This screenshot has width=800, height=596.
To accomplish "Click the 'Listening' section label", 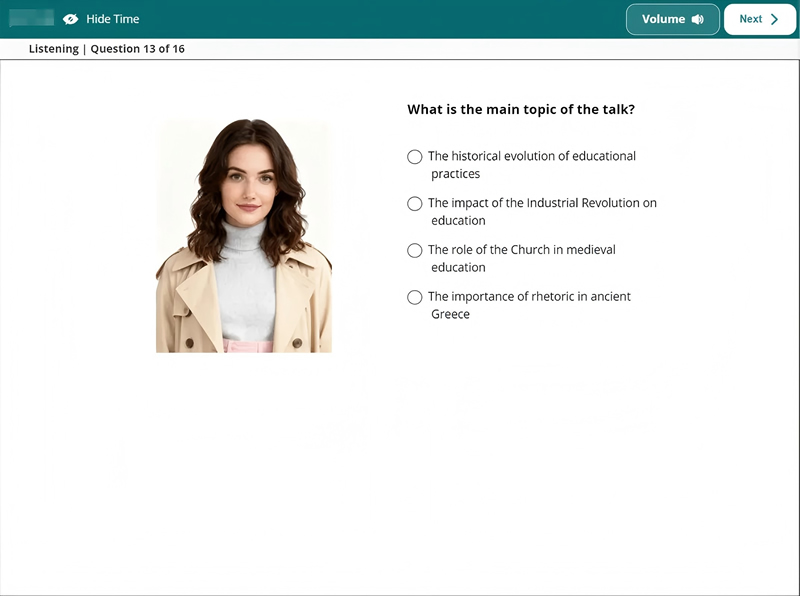I will (x=53, y=49).
